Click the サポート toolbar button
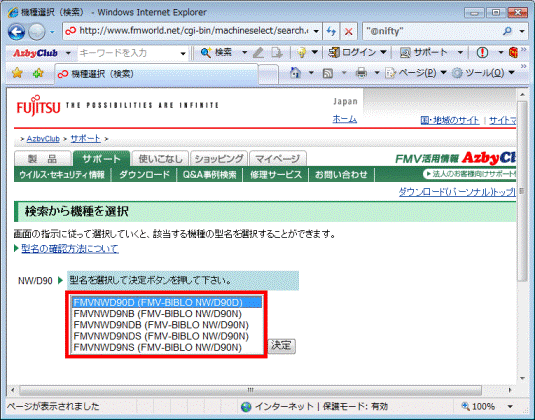The height and width of the screenshot is (420, 535). click(423, 53)
